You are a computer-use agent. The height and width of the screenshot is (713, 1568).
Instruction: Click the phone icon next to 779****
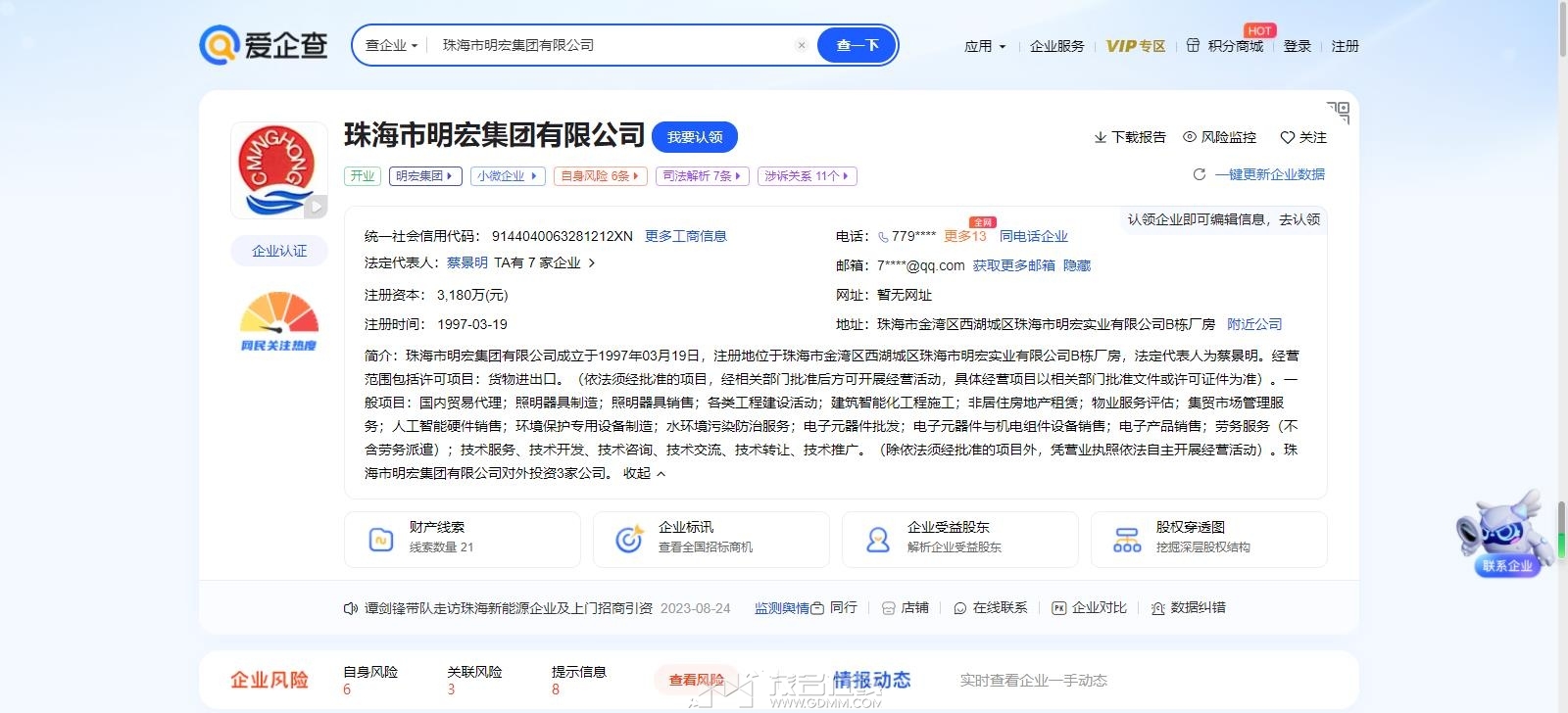tap(883, 236)
